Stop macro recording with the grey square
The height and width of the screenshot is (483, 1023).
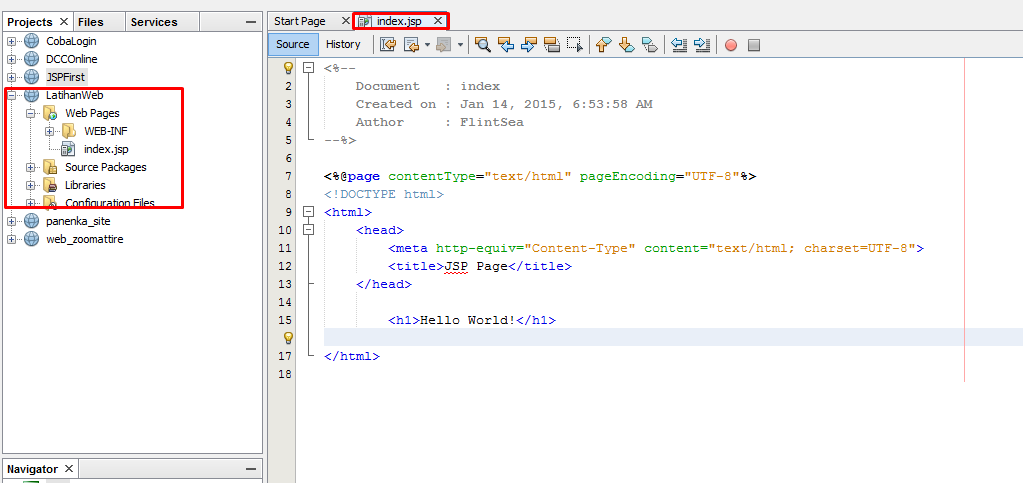coord(754,45)
